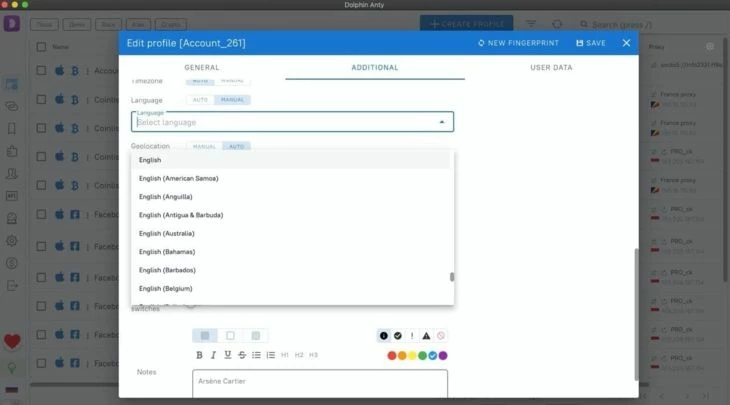Apply H3 heading in notes toolbar
This screenshot has width=730, height=405.
(313, 355)
